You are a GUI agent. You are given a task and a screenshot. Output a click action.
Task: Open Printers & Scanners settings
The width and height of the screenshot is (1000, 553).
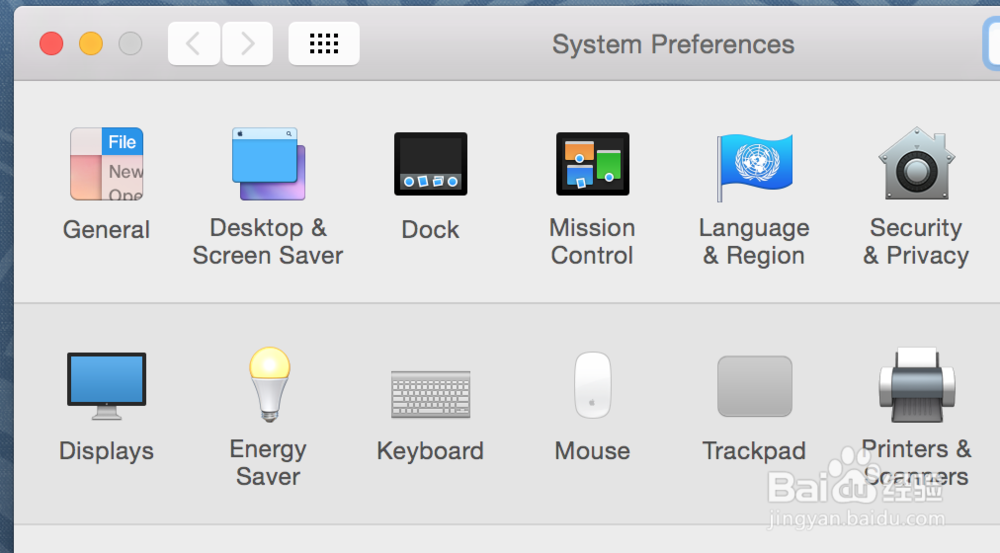point(916,386)
